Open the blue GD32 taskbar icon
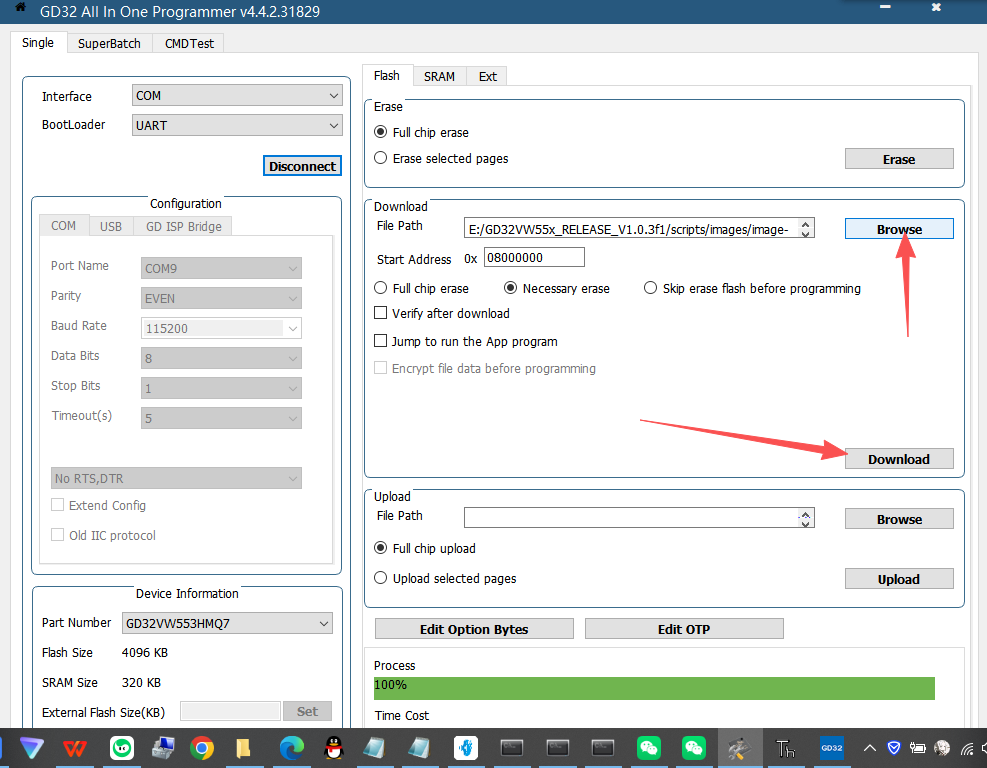The width and height of the screenshot is (987, 768). [832, 748]
